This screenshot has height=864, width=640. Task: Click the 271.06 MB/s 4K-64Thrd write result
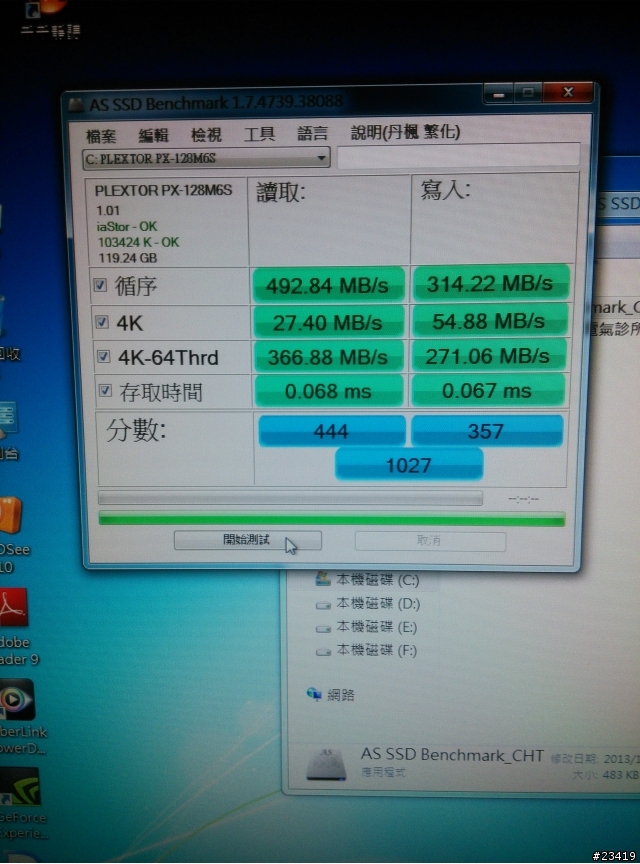point(488,355)
